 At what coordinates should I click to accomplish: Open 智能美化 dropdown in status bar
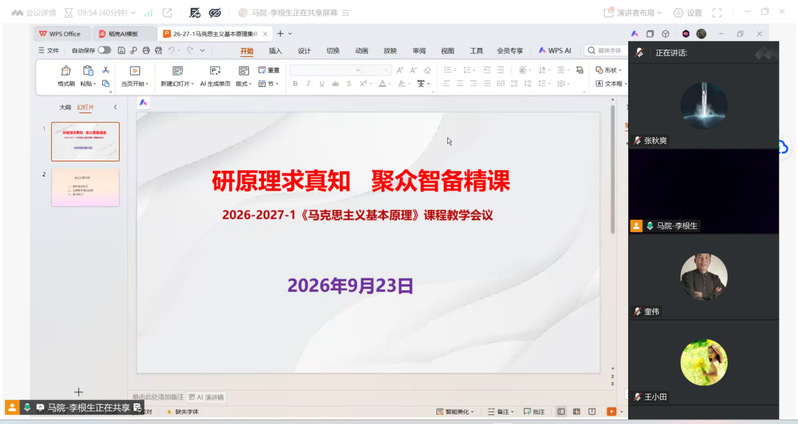click(455, 411)
